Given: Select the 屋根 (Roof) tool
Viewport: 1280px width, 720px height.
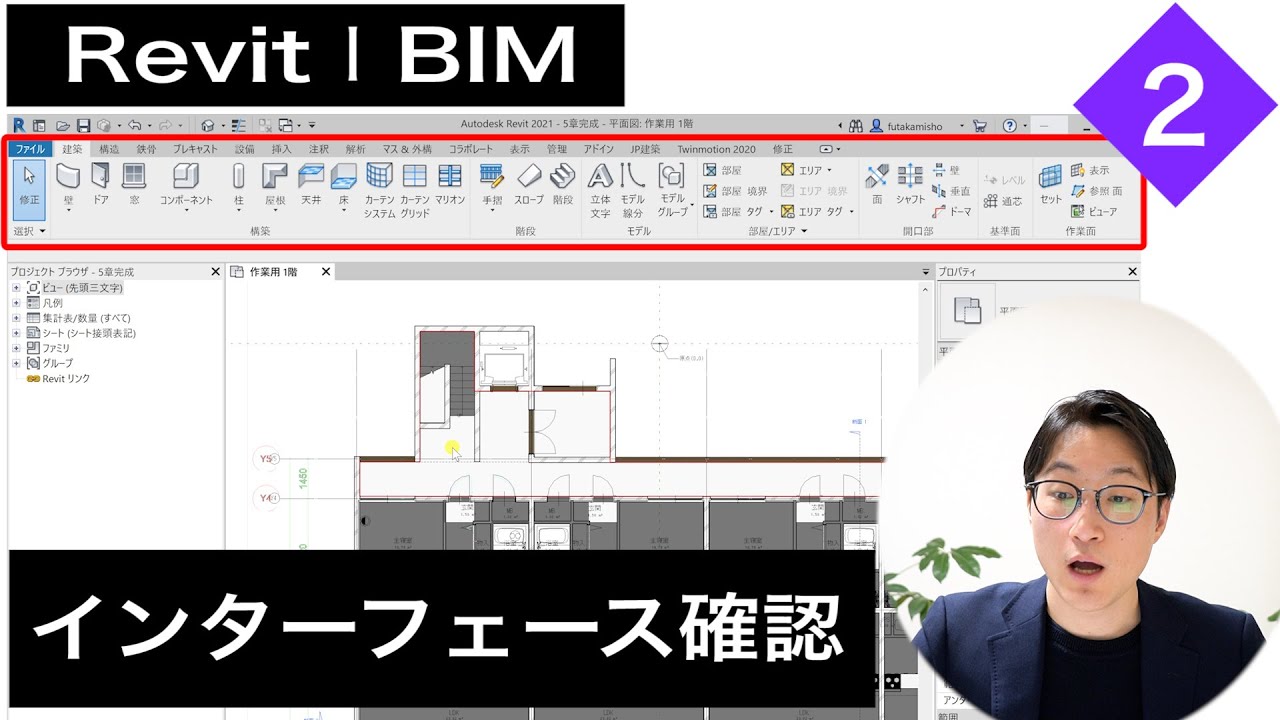Looking at the screenshot, I should 275,187.
